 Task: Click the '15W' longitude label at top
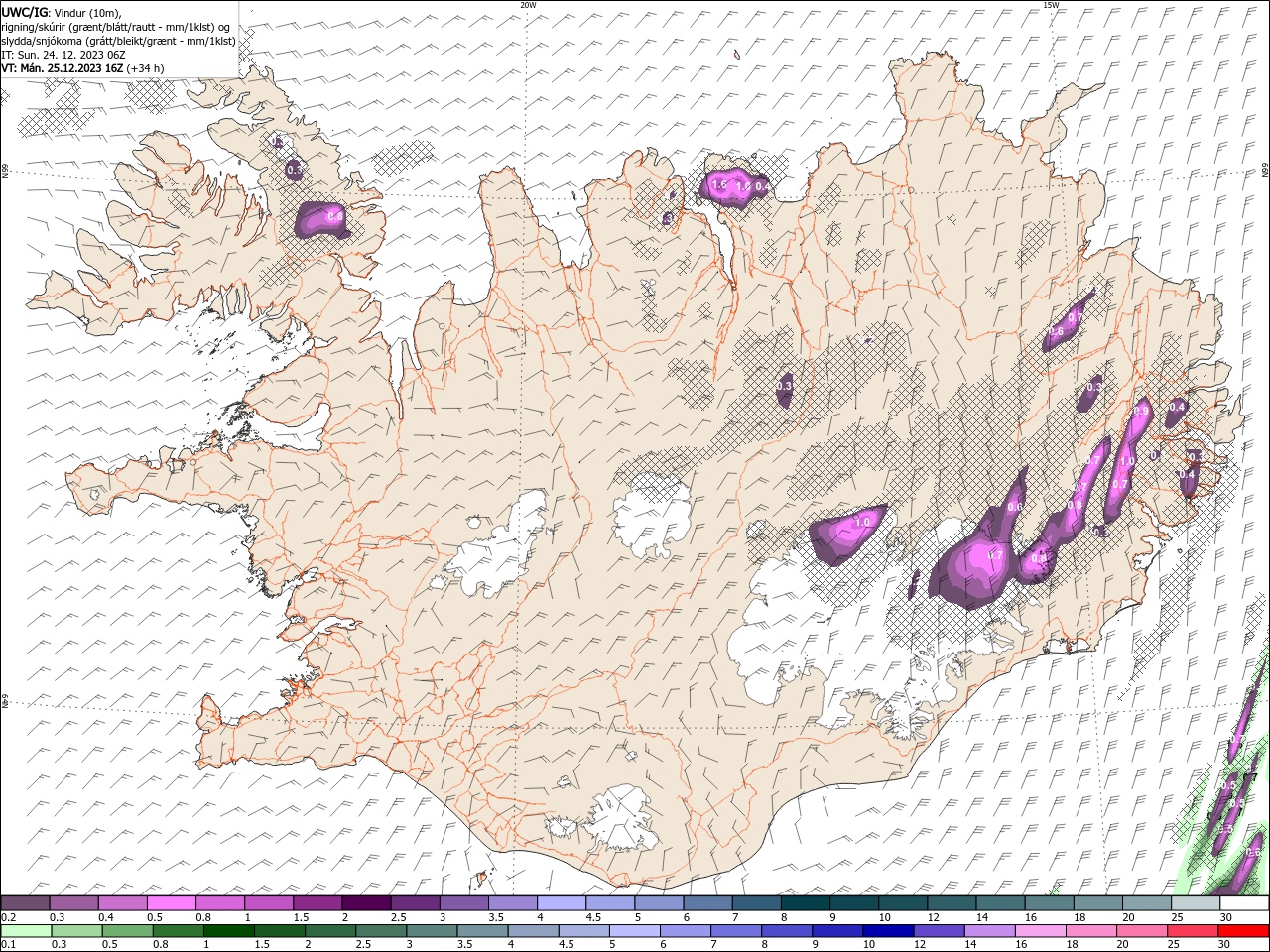pyautogui.click(x=1052, y=5)
